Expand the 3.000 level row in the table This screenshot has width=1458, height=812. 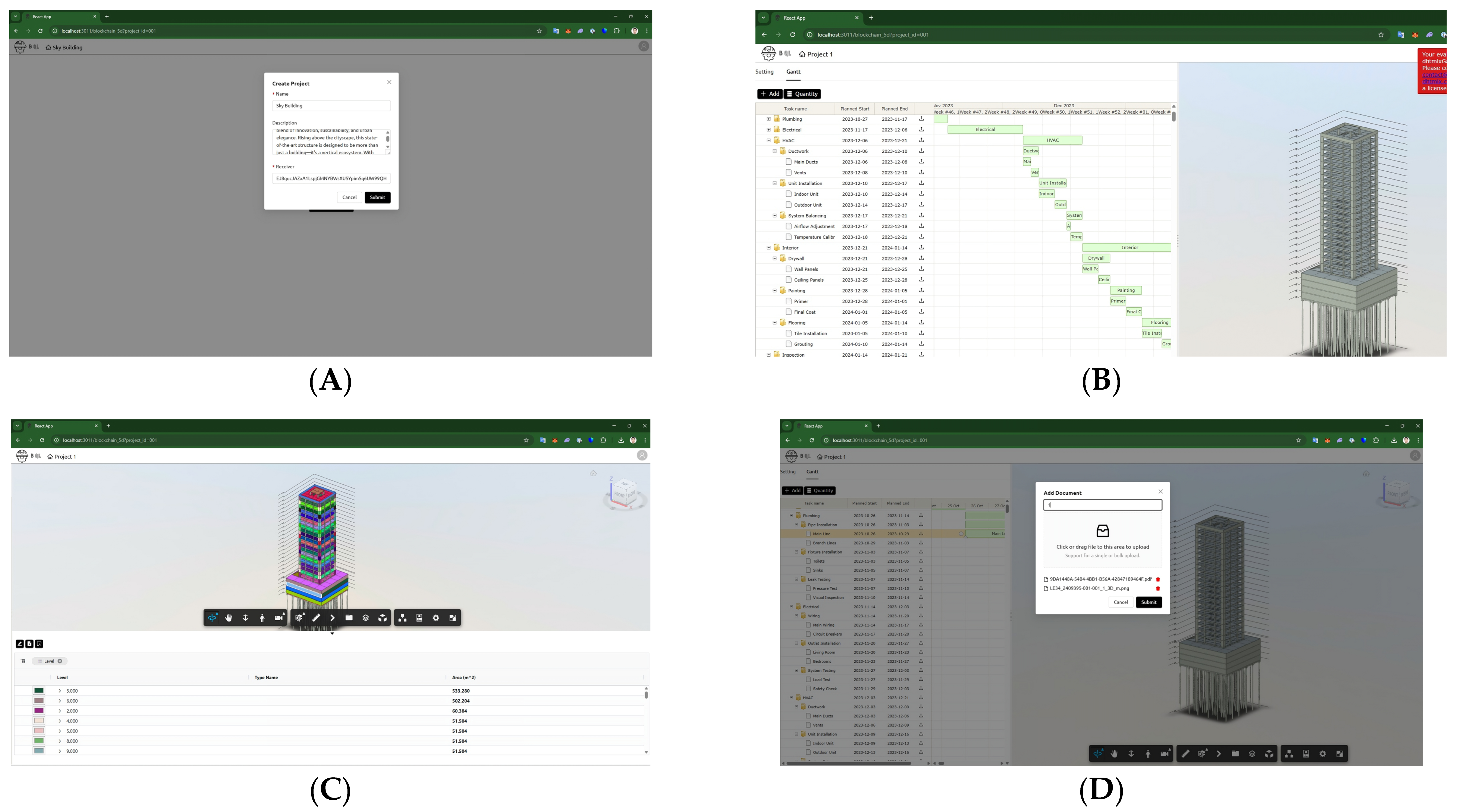(x=60, y=691)
